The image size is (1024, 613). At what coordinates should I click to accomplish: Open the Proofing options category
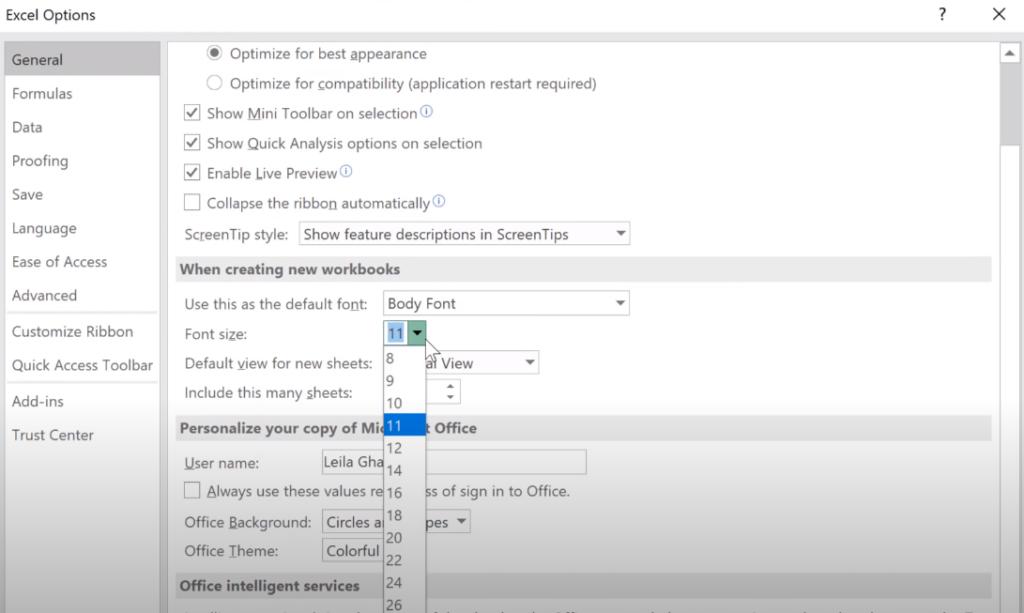point(82,161)
